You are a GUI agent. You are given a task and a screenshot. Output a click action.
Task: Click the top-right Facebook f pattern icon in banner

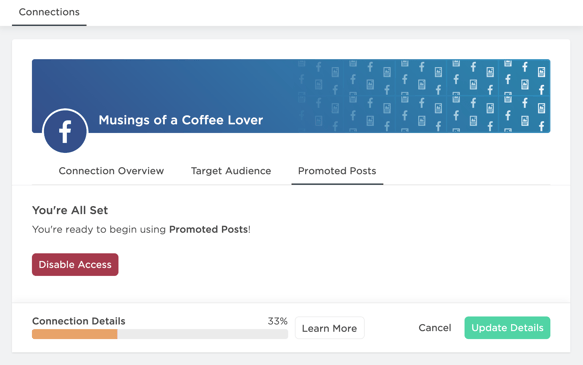[525, 67]
